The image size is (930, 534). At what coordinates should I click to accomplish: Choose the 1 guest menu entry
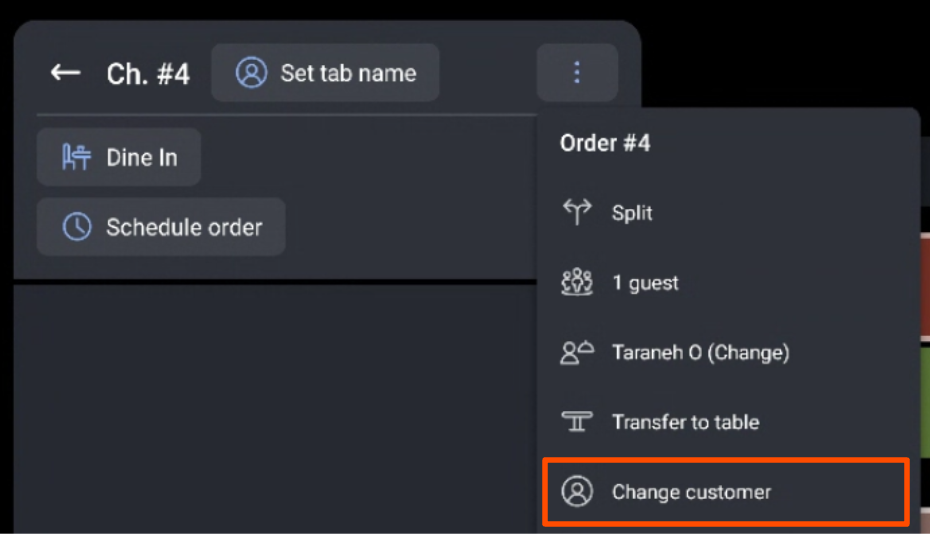tap(645, 283)
